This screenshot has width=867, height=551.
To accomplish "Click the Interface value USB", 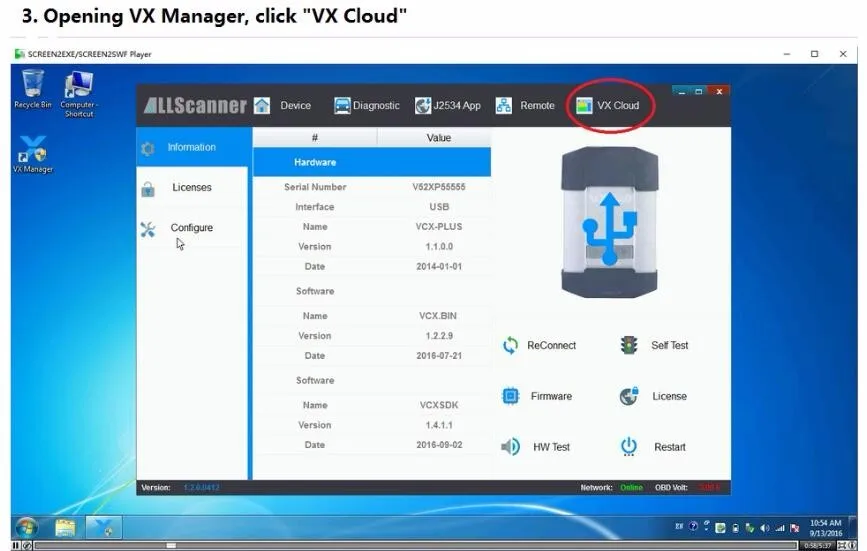I will (439, 207).
